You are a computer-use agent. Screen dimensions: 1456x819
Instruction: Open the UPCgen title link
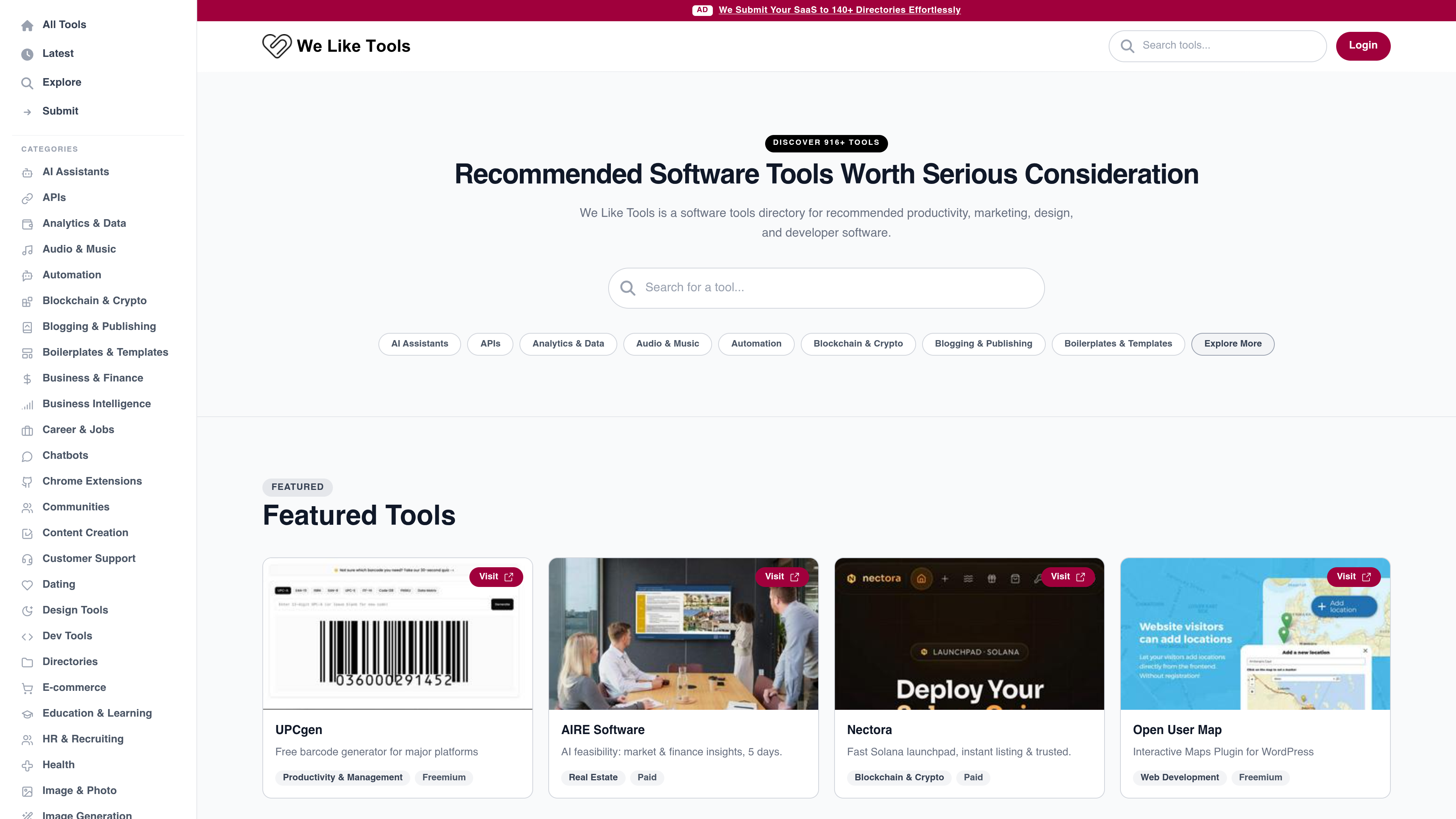298,730
